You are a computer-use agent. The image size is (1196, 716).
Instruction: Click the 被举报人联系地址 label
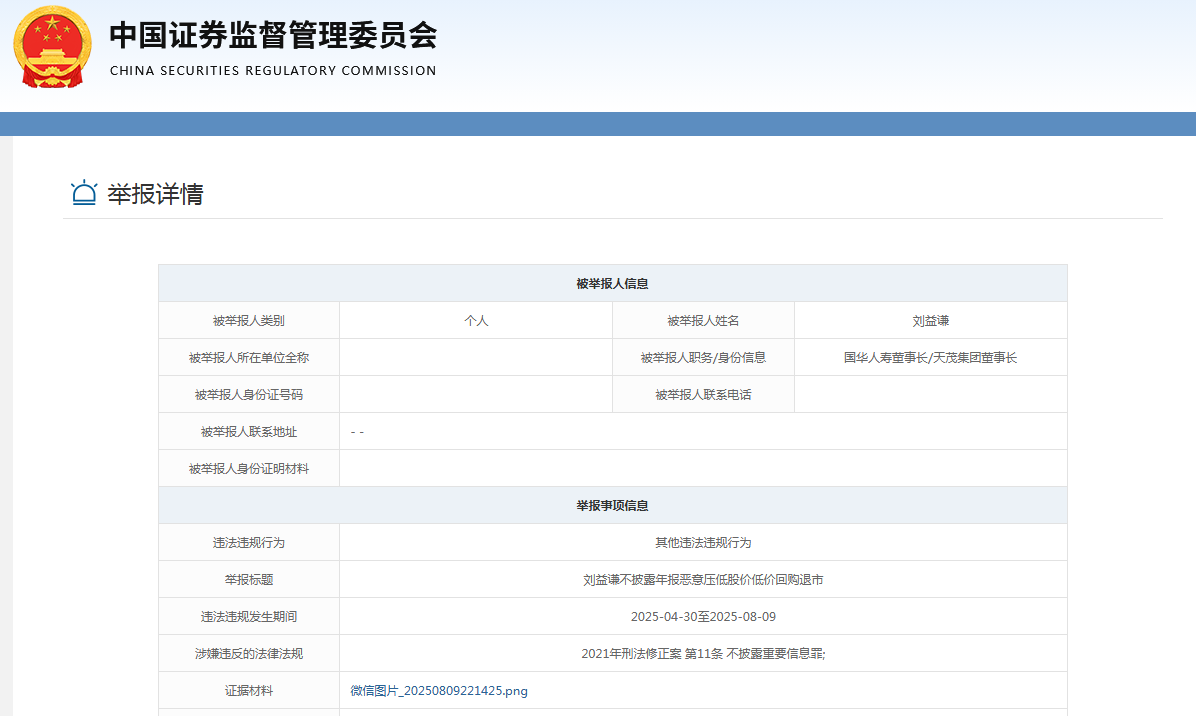(x=249, y=432)
